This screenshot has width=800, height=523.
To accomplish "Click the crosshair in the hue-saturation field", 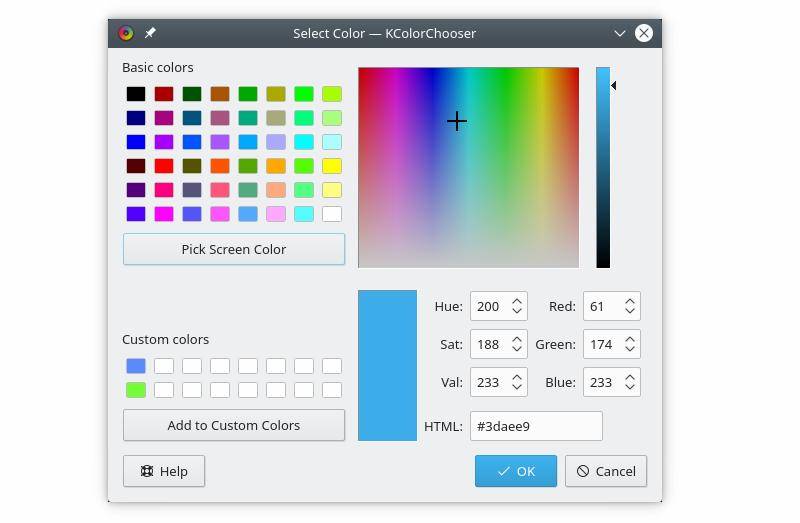I will point(457,121).
